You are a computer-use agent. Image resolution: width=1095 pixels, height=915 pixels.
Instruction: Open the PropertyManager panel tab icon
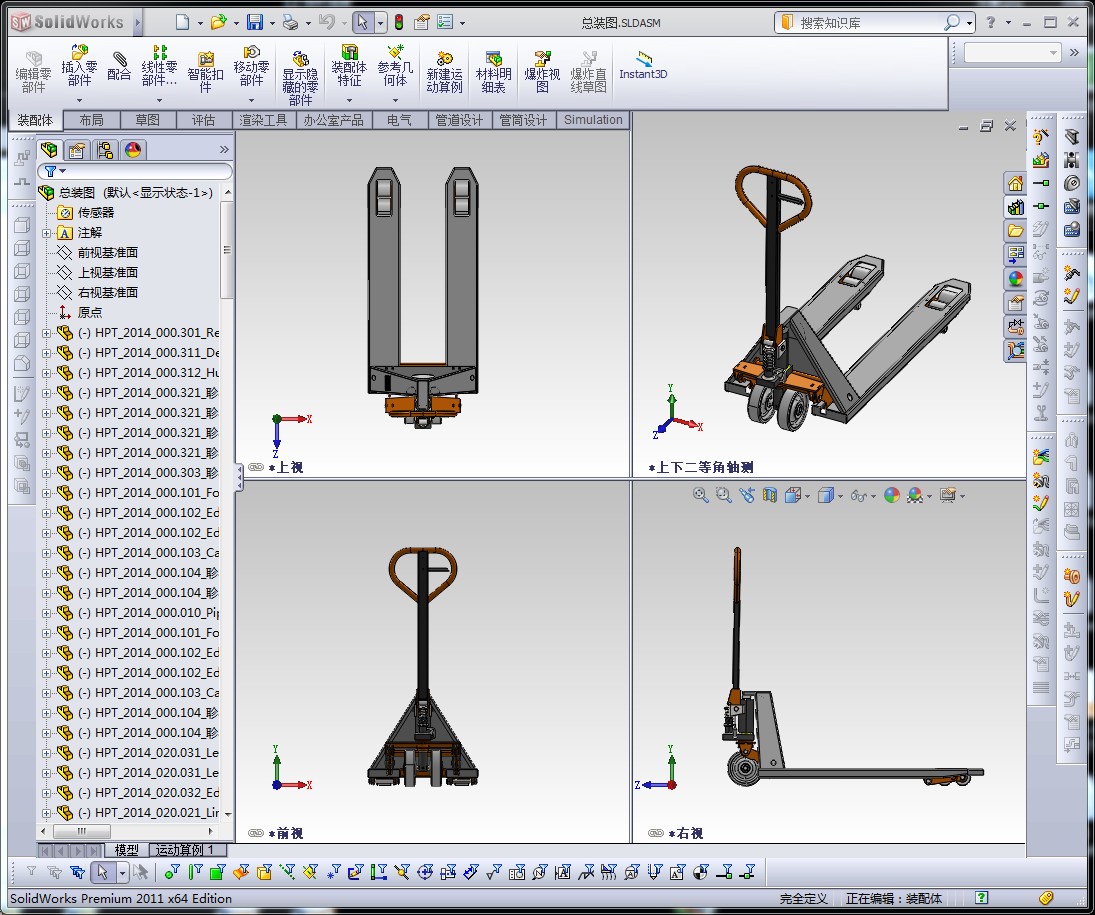[76, 150]
